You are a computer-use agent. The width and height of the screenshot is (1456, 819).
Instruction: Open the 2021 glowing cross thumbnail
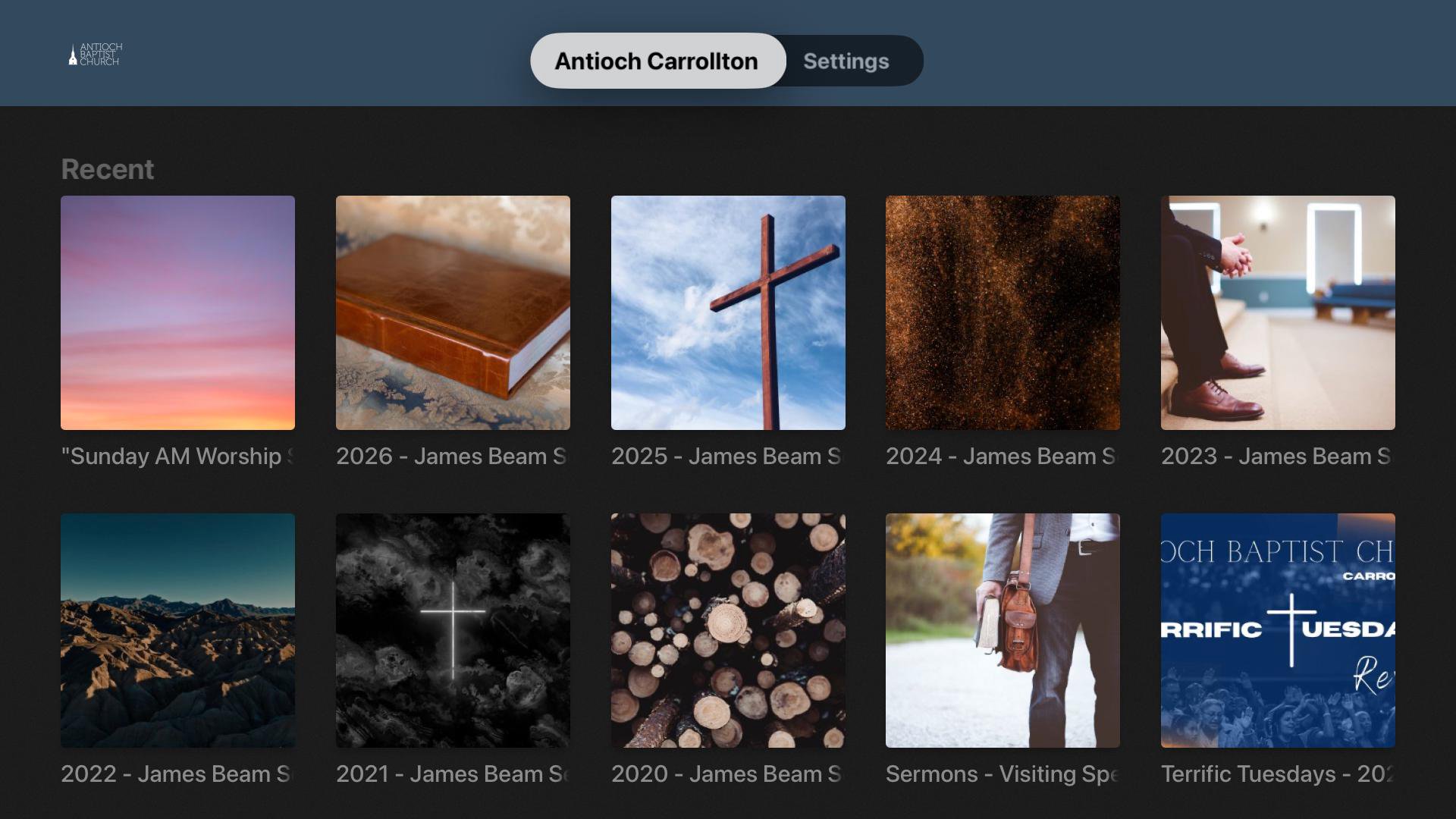[x=453, y=630]
